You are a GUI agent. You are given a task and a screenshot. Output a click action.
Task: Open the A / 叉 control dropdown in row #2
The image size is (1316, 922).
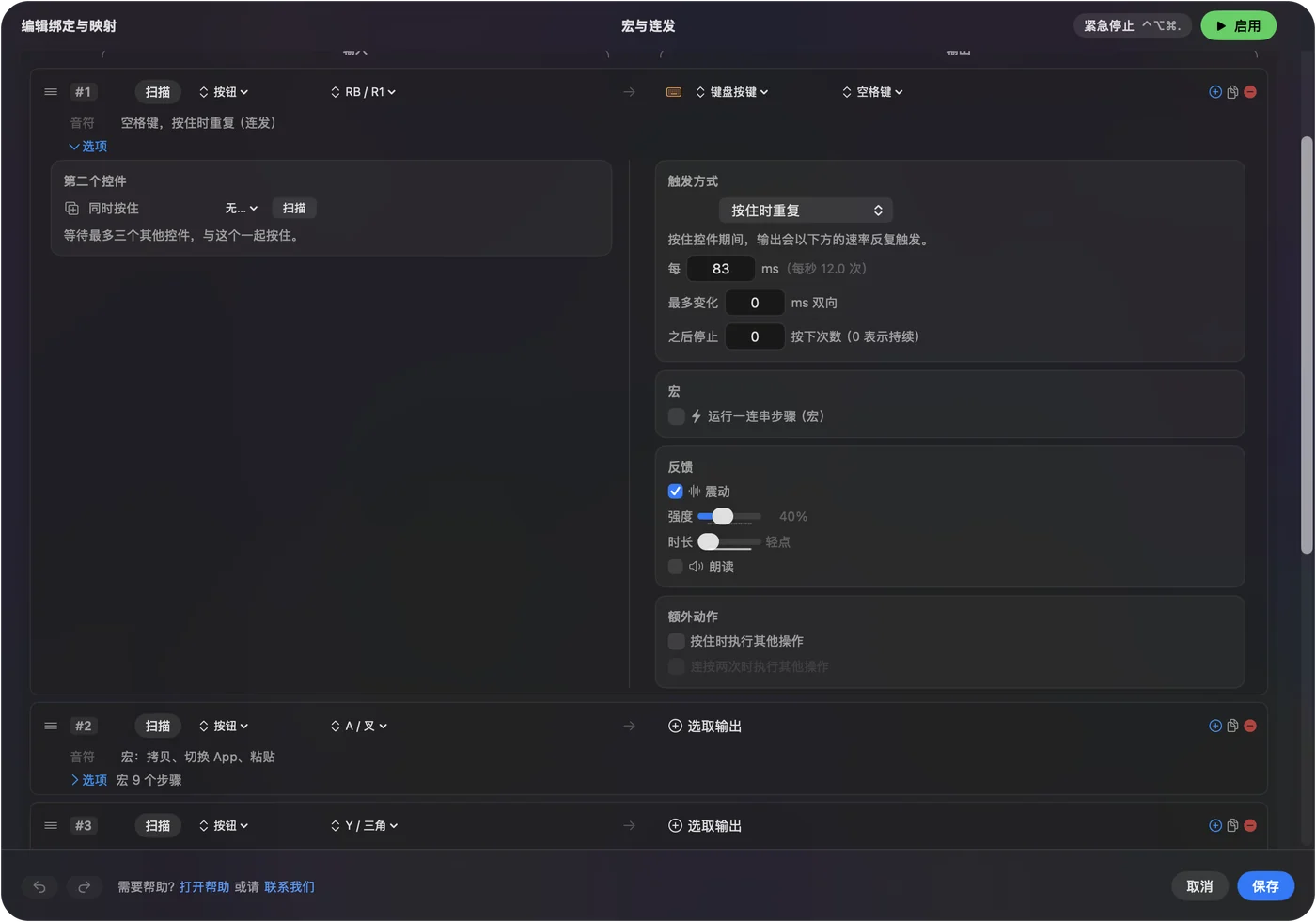point(359,726)
